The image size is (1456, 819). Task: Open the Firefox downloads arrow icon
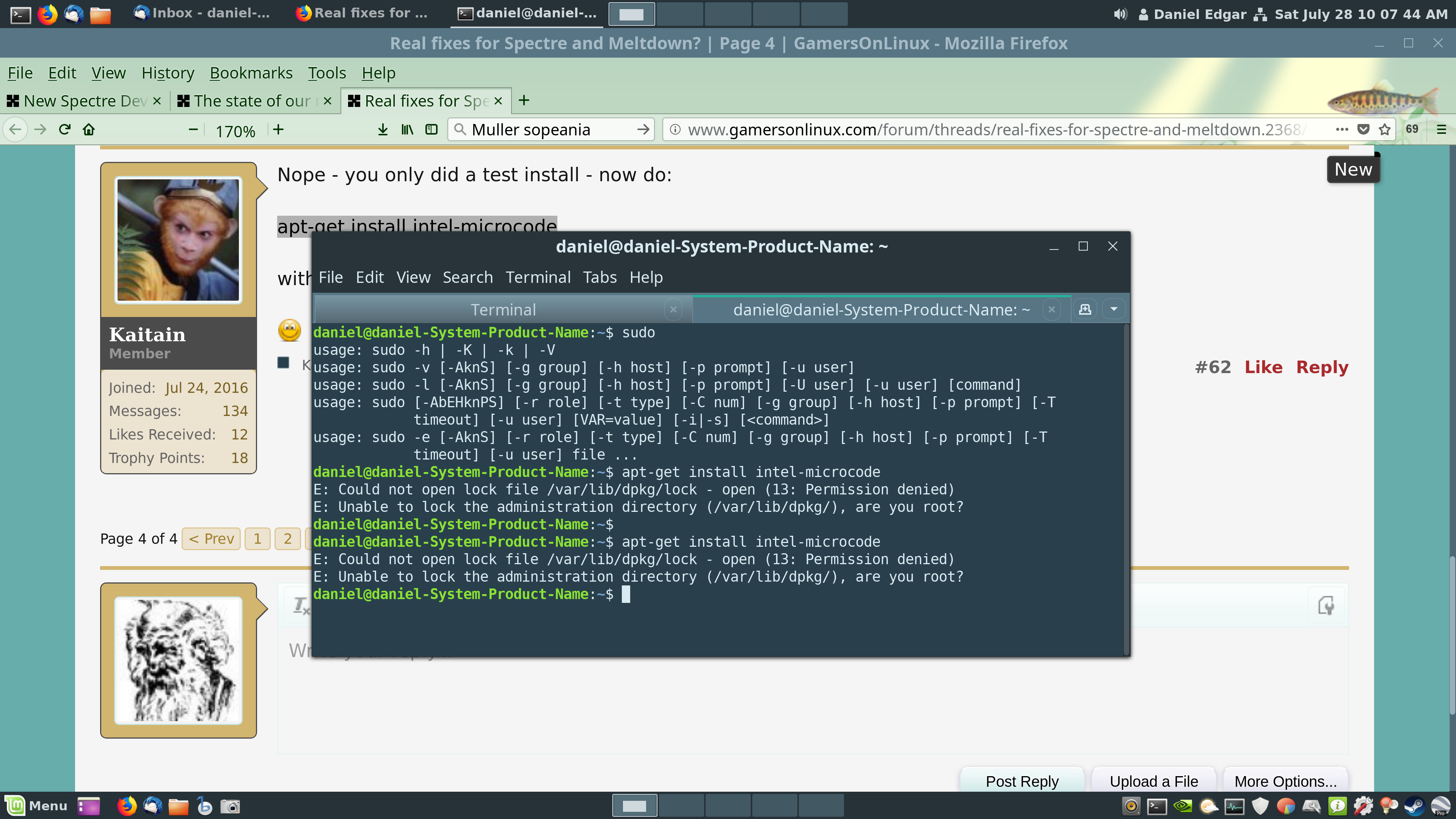[x=383, y=129]
